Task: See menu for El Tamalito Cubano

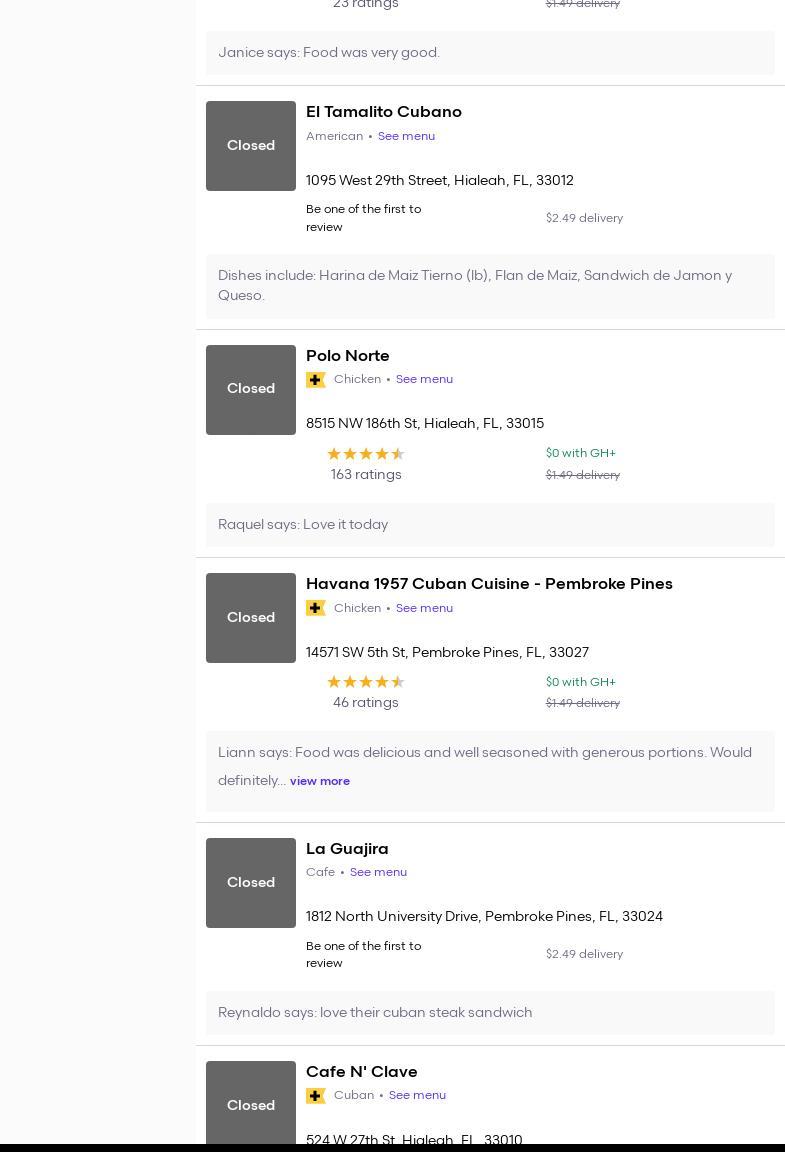Action: coord(406,136)
